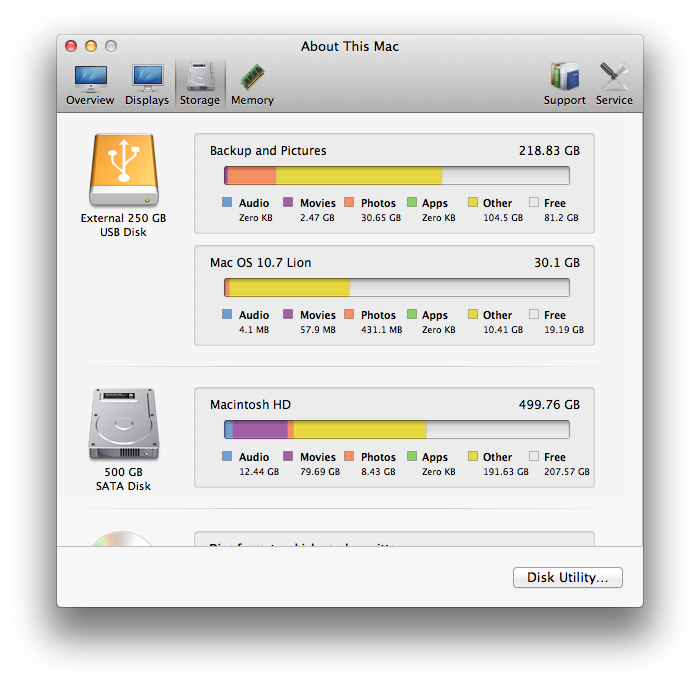Click Audio blue swatch in Mac OS 10.7 Lion
700x686 pixels.
pos(227,314)
